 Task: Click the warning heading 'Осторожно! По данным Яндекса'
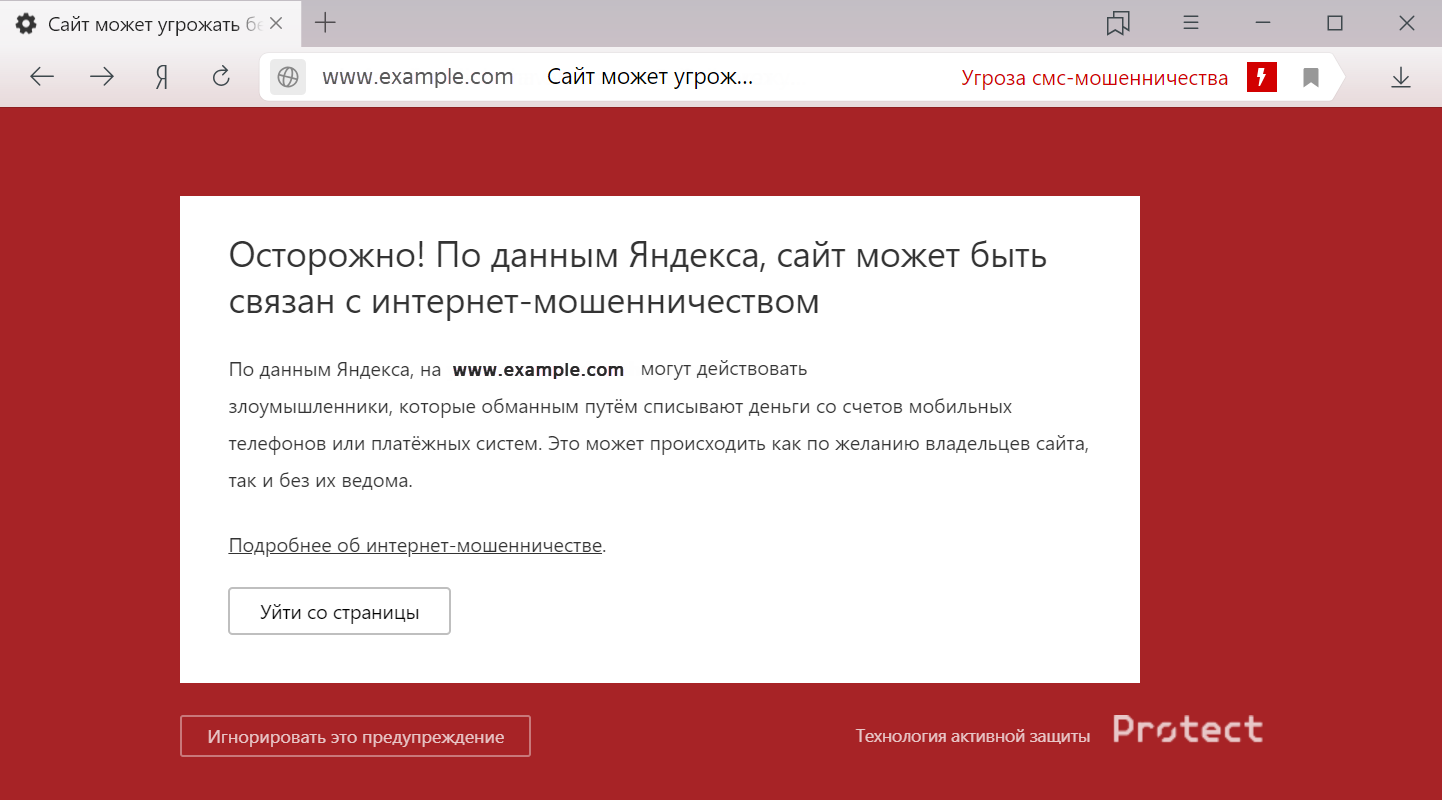(x=638, y=278)
